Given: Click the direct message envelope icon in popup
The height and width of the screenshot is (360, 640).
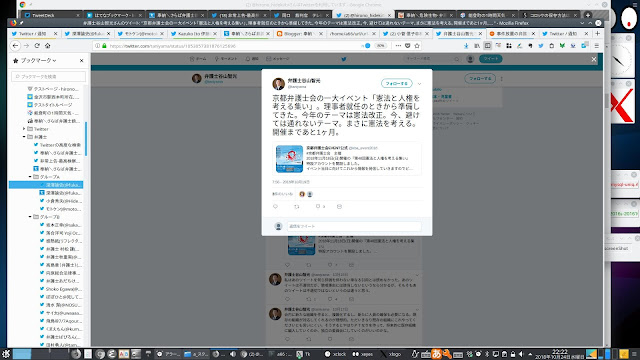Looking at the screenshot, I should (339, 207).
